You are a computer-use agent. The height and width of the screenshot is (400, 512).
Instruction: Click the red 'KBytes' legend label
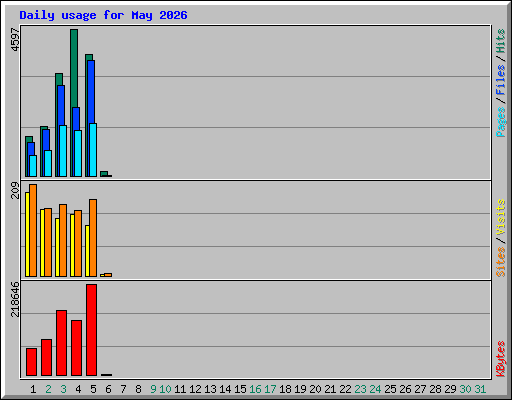click(x=501, y=359)
